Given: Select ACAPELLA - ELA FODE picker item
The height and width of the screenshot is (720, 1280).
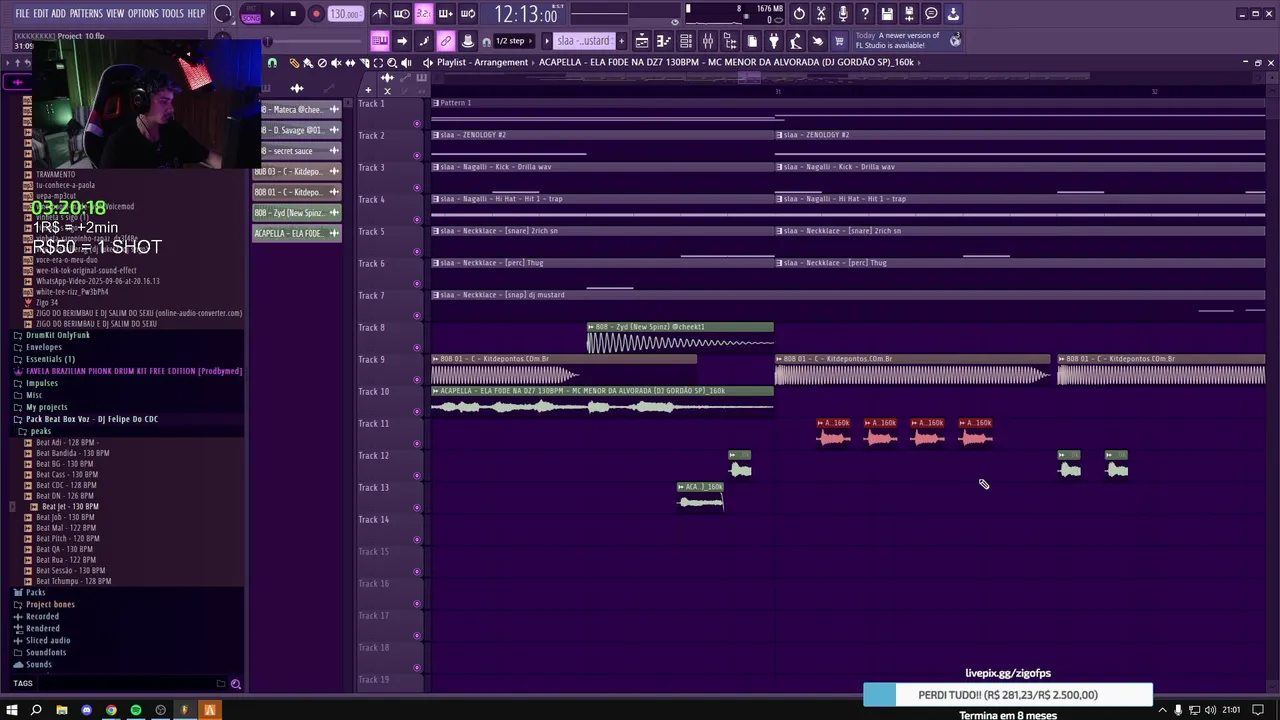Looking at the screenshot, I should [297, 233].
